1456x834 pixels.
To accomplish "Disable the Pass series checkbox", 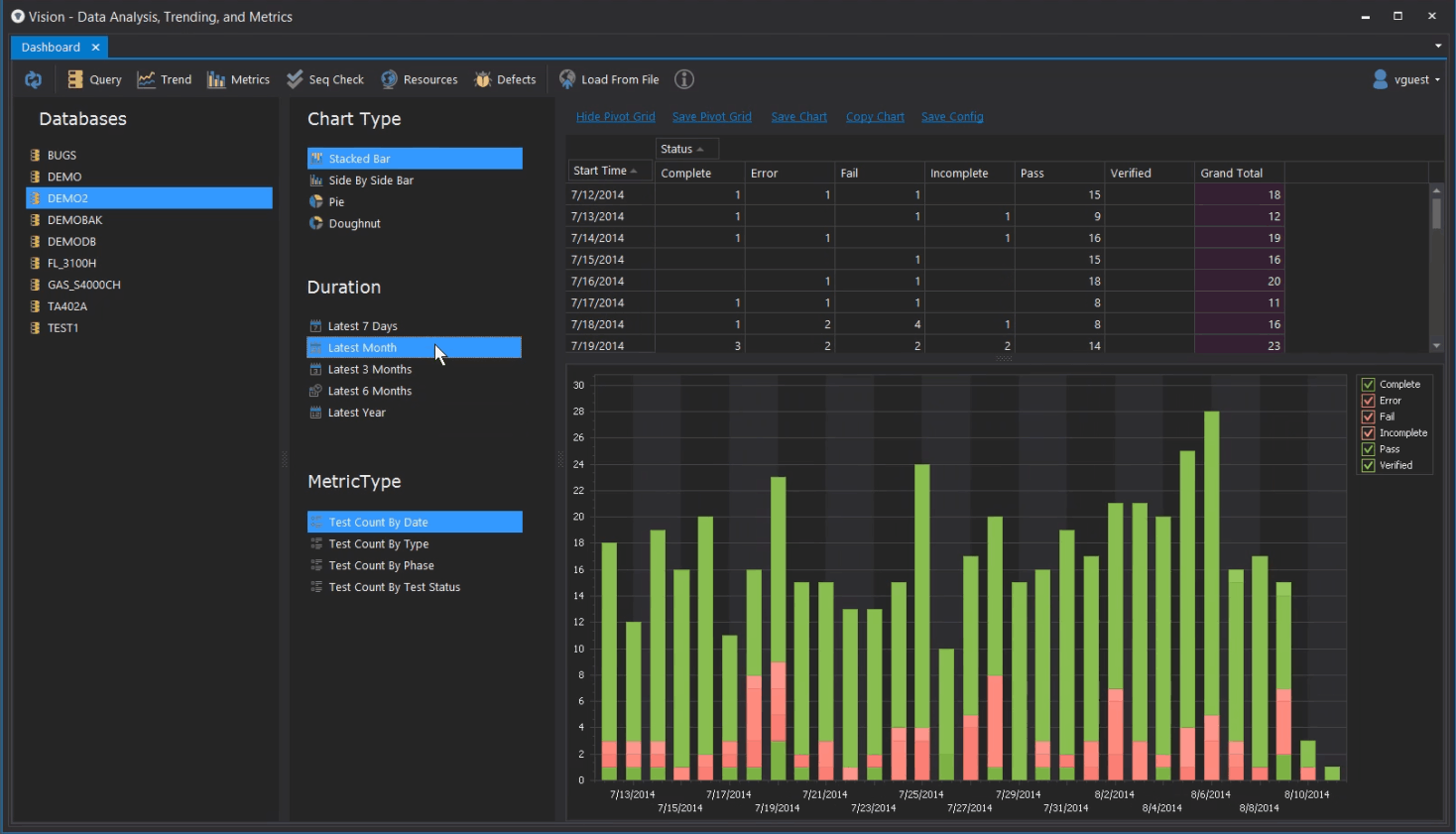I will click(1368, 448).
